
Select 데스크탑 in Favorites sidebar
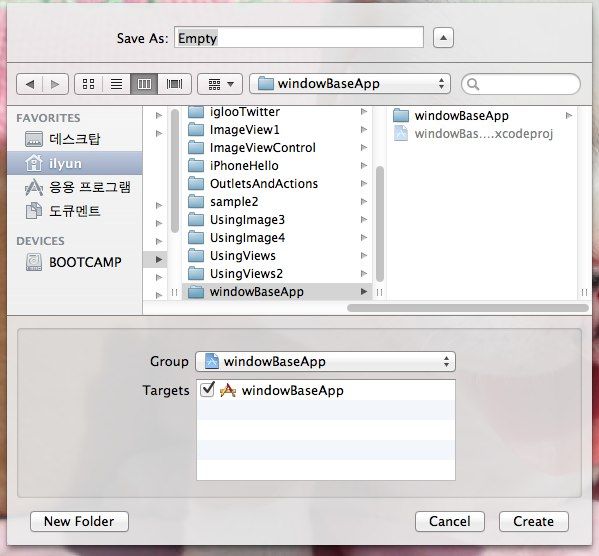click(x=74, y=139)
